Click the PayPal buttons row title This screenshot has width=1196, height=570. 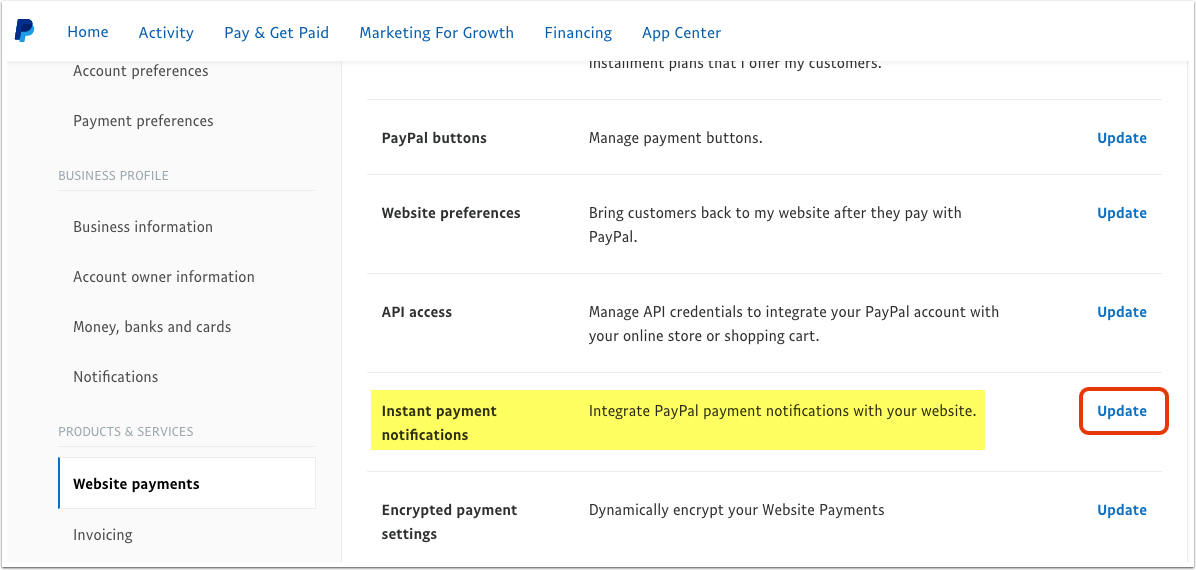point(434,138)
